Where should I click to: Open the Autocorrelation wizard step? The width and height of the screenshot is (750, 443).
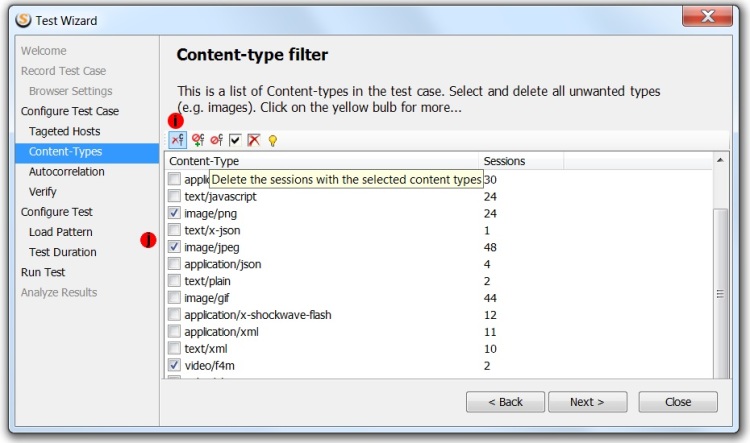pos(66,171)
